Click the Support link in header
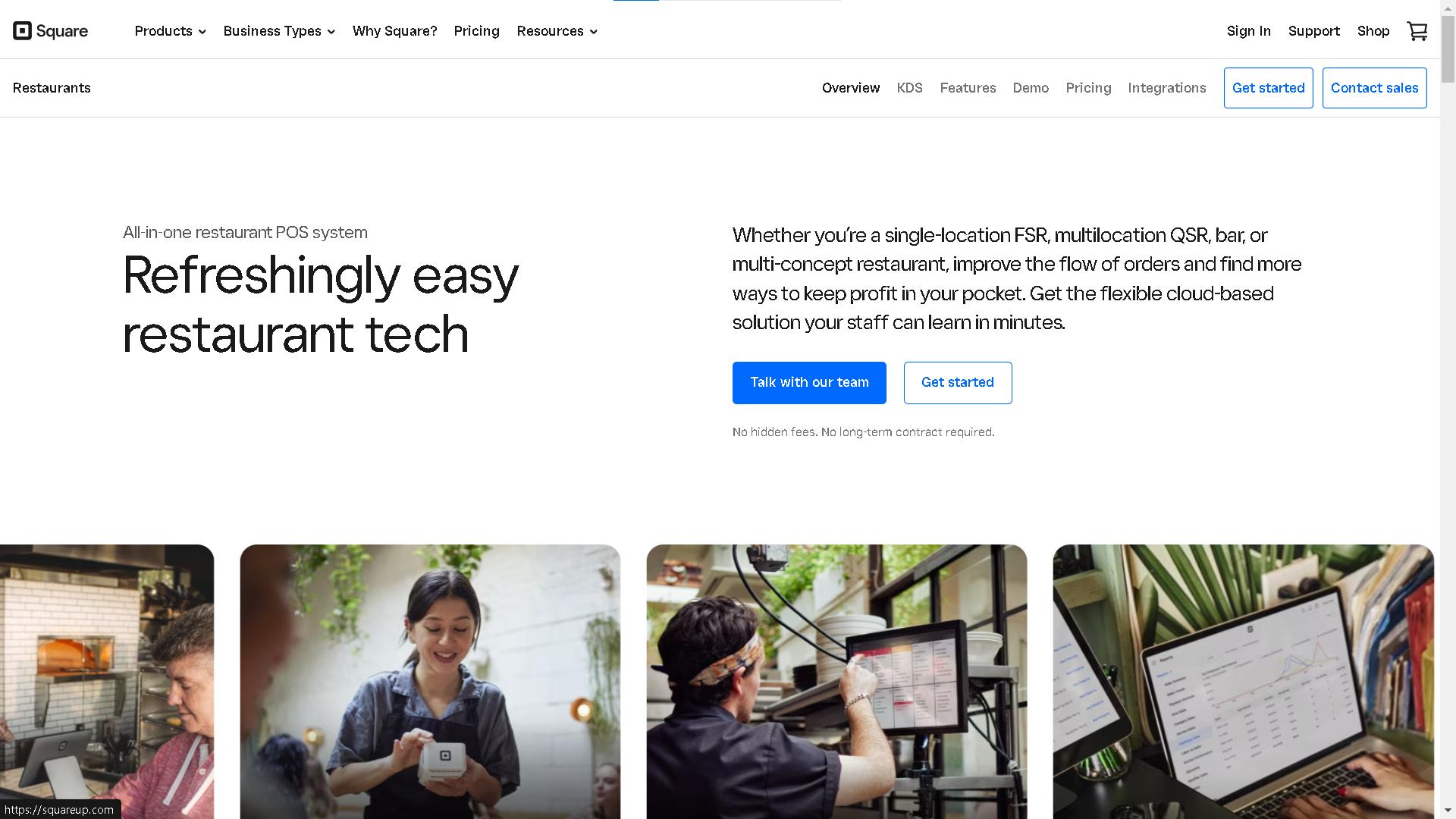Viewport: 1456px width, 819px height. 1313,31
